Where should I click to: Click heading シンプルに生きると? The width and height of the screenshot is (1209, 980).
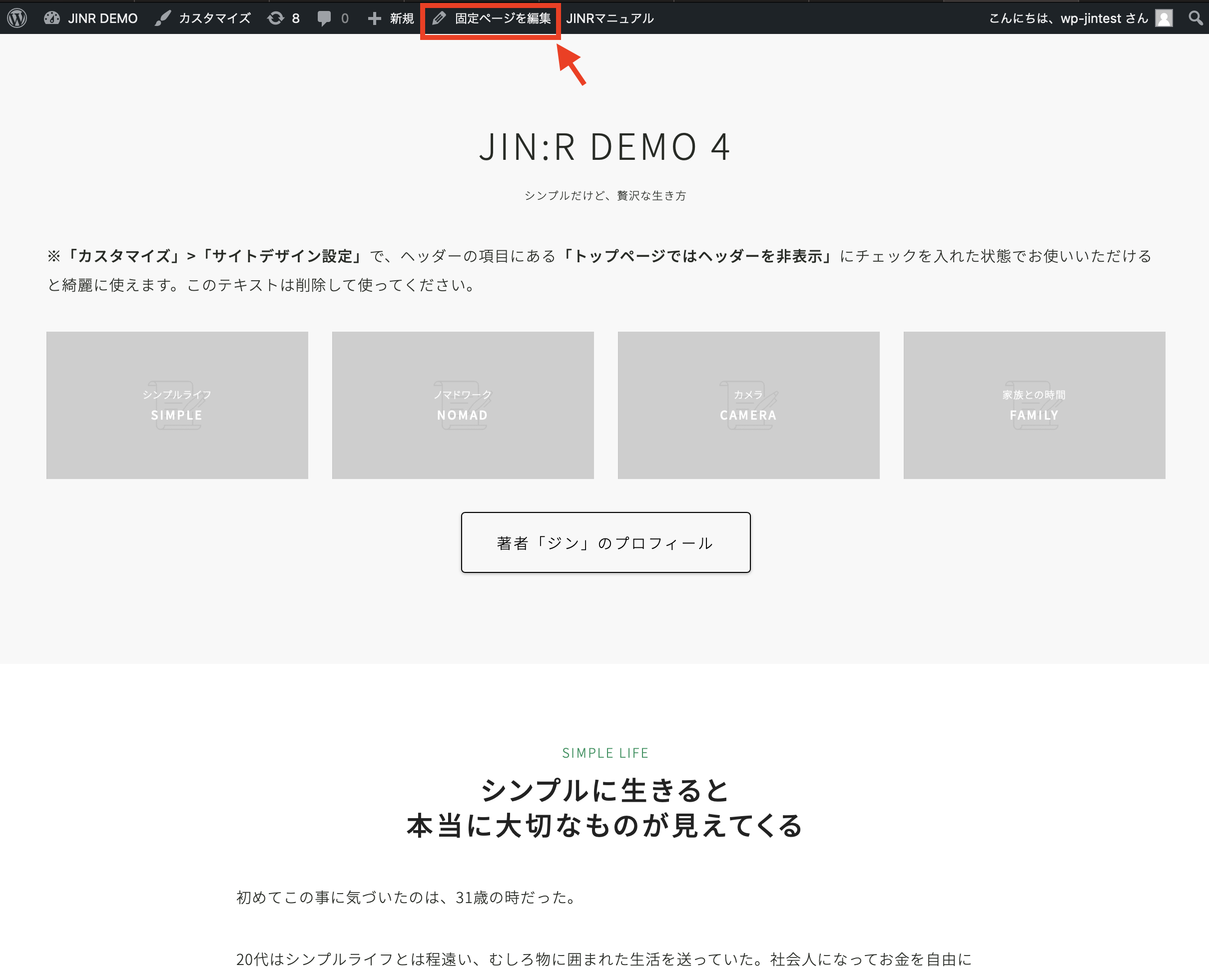click(x=605, y=790)
